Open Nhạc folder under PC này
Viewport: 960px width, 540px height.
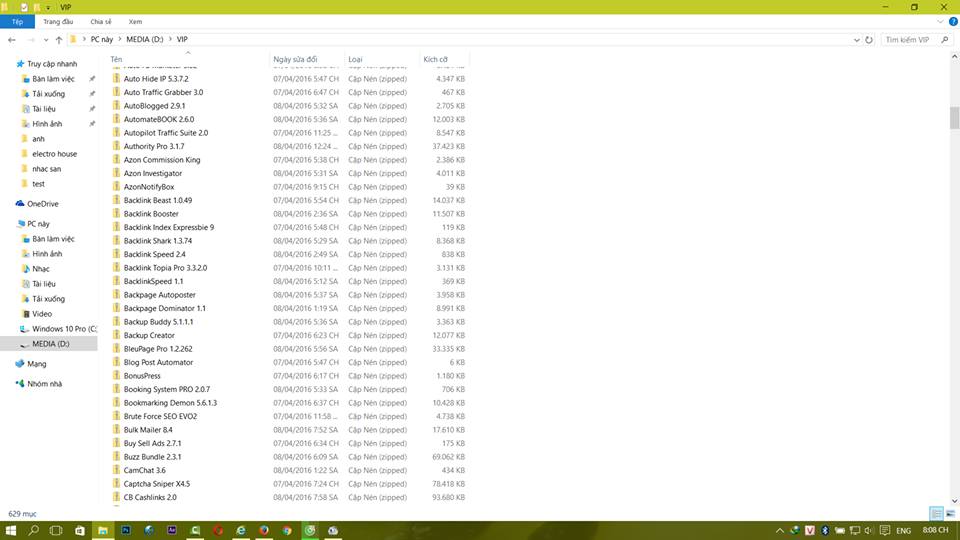point(40,269)
